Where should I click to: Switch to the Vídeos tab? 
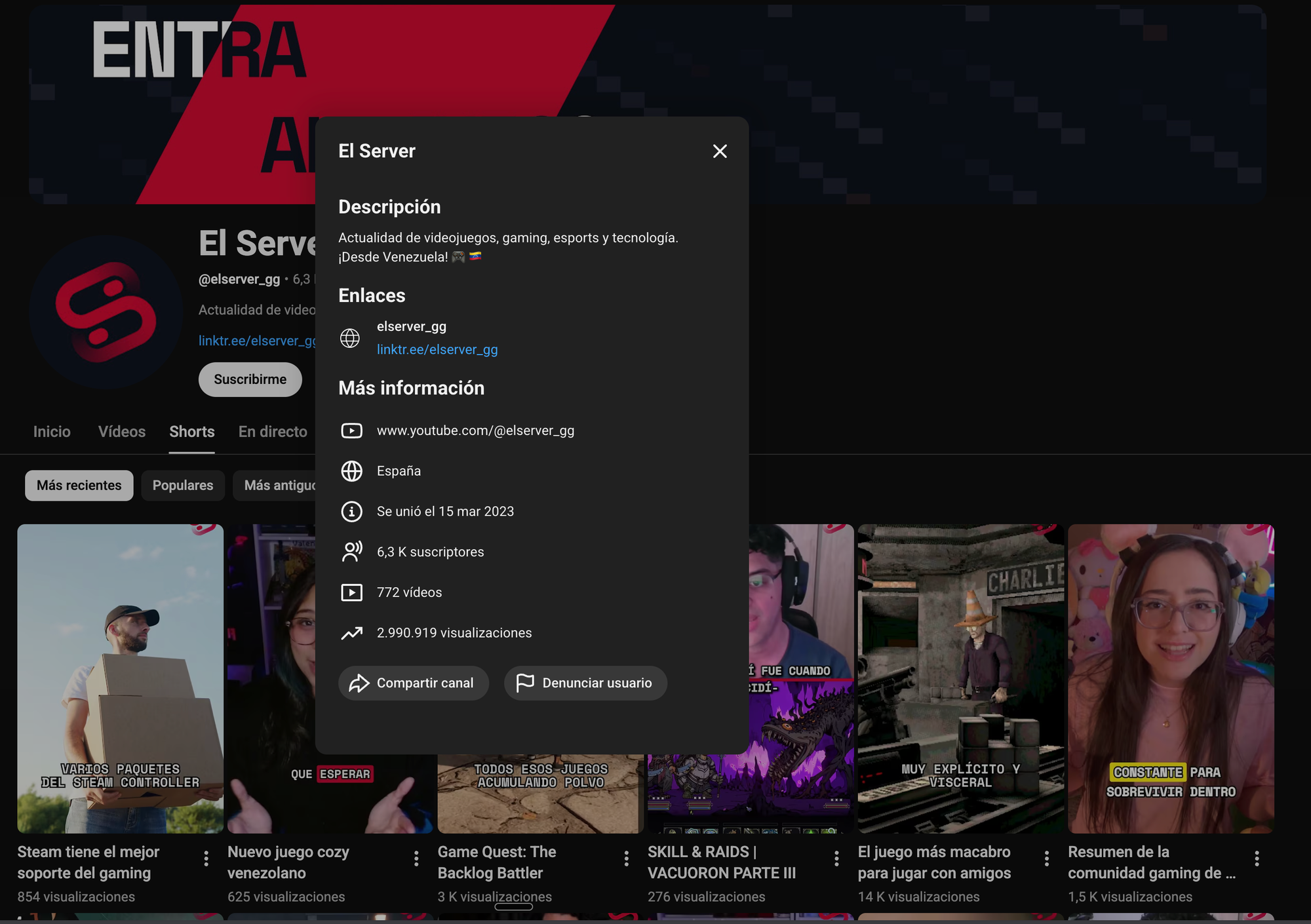(122, 431)
